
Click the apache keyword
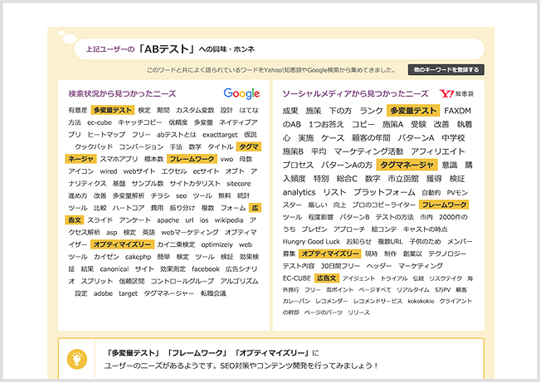tap(168, 220)
